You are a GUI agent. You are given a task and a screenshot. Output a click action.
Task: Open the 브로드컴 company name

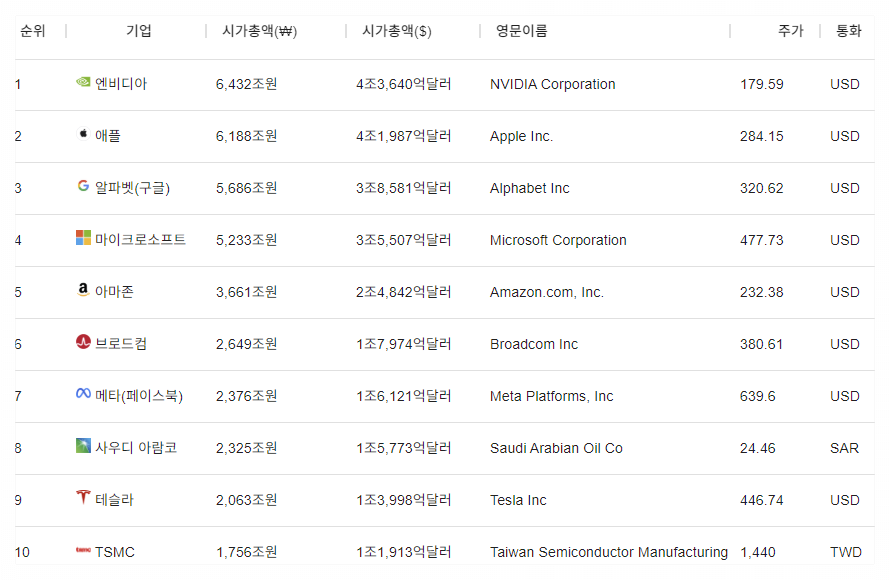point(121,344)
